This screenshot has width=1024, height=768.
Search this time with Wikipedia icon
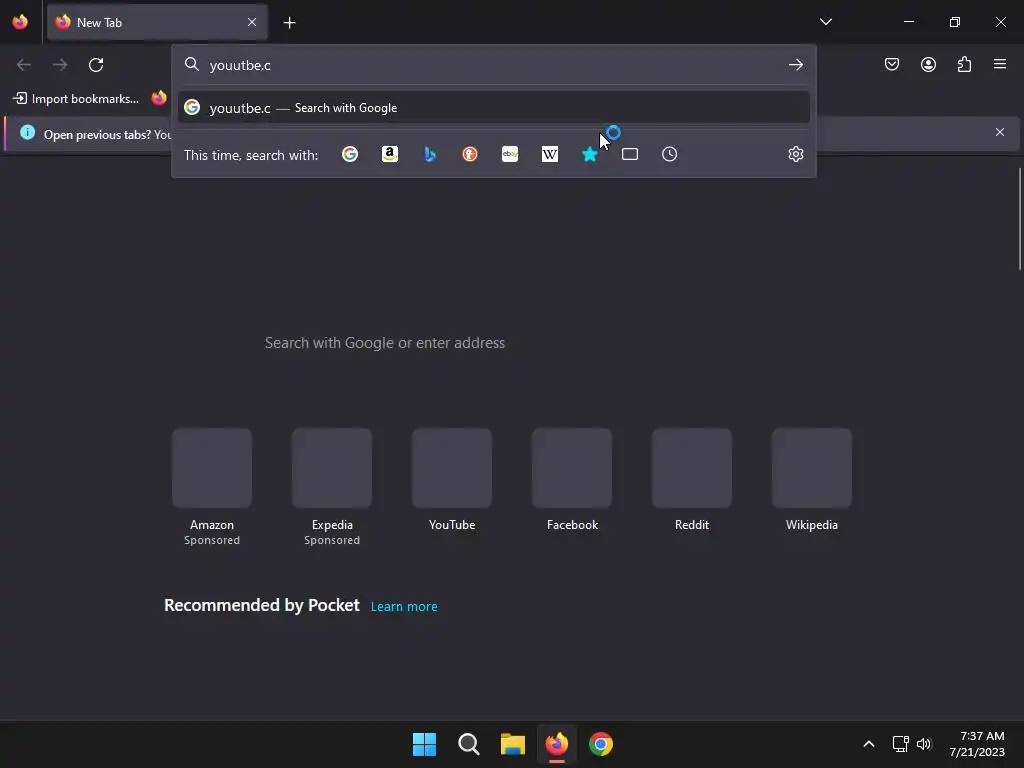(550, 154)
